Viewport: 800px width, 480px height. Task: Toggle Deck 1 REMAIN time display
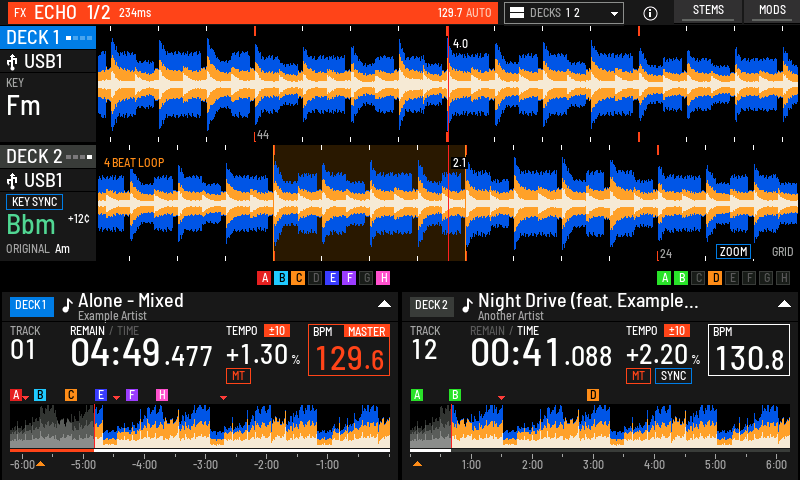point(87,331)
